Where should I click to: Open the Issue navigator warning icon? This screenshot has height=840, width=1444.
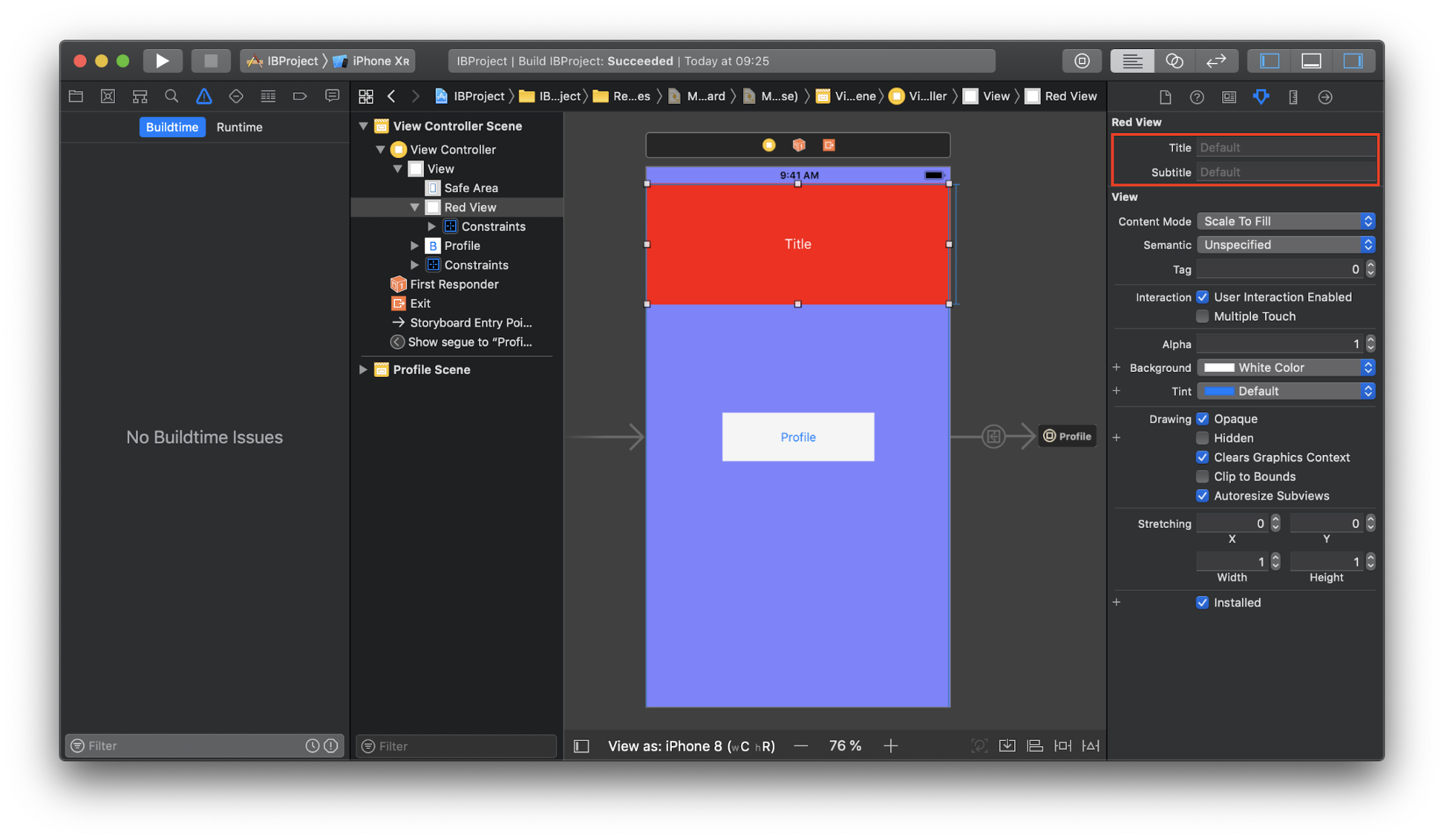click(204, 96)
